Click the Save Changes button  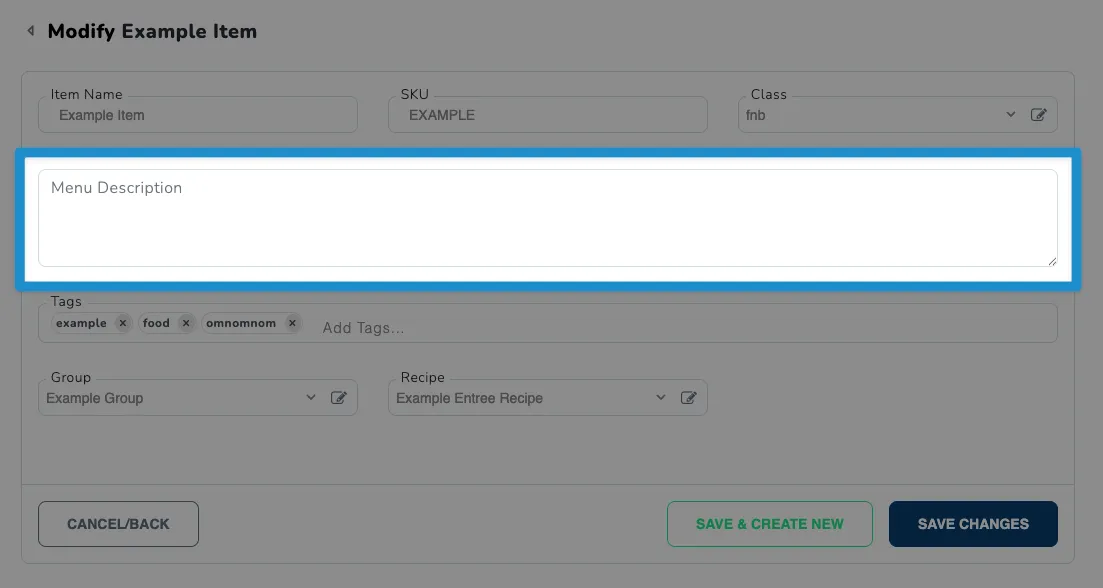pos(973,524)
